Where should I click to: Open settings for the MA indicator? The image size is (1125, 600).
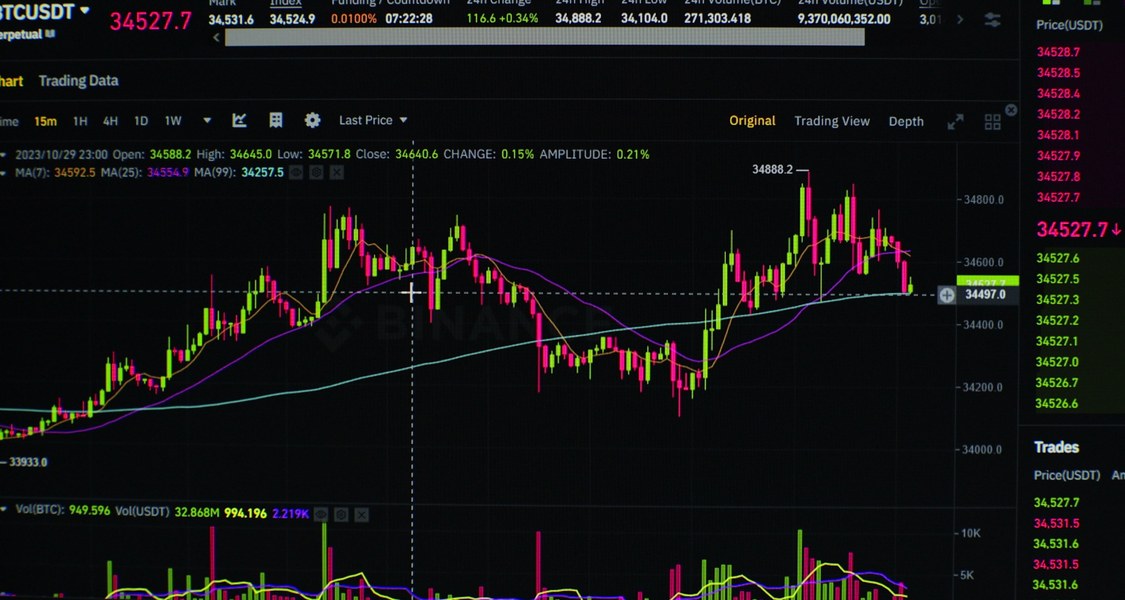317,173
